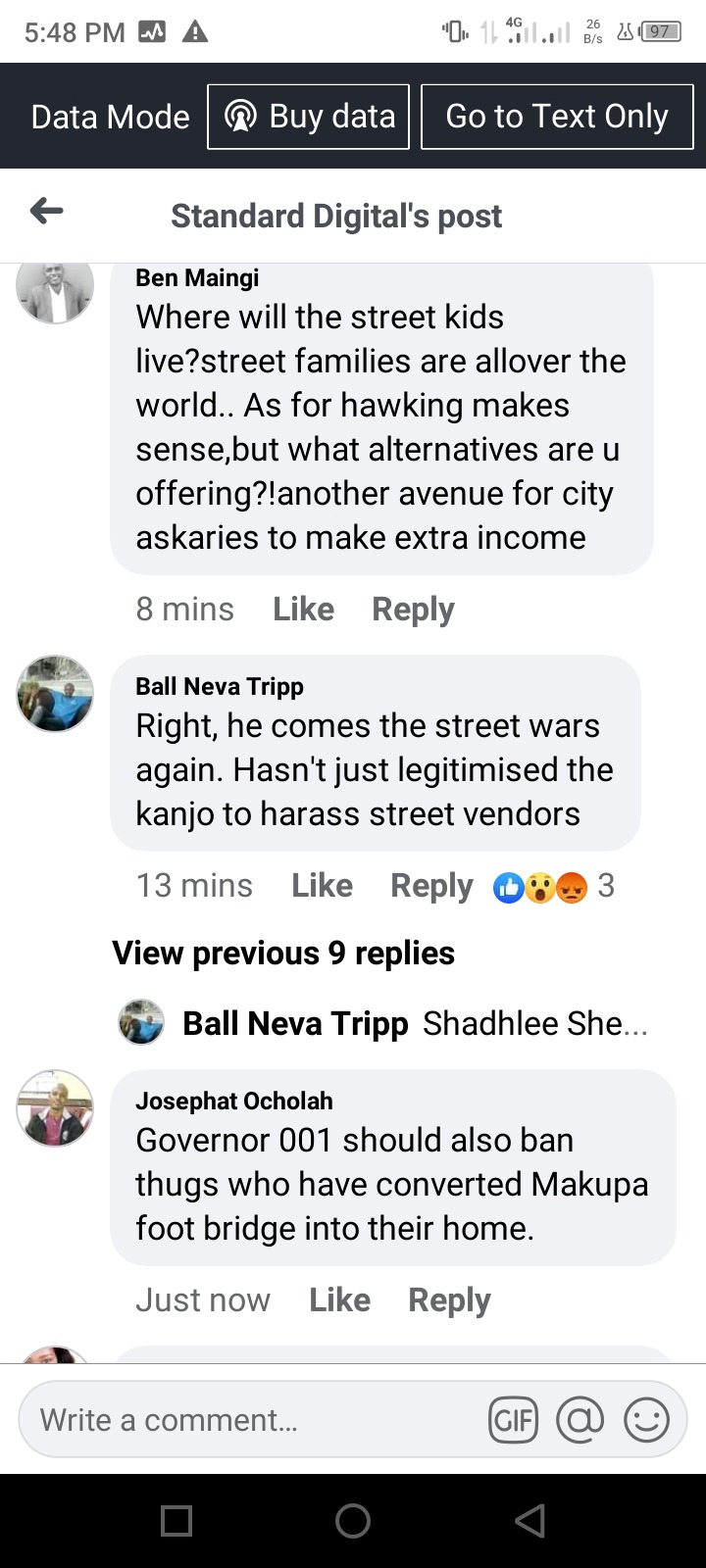Open Josephat Ocholah's avatar
This screenshot has height=1568, width=706.
tap(55, 1108)
